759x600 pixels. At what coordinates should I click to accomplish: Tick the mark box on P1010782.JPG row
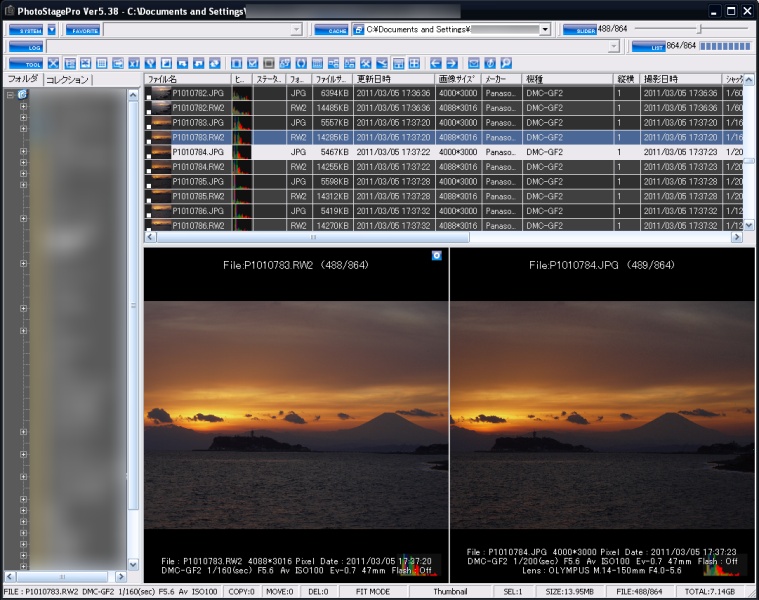point(149,97)
